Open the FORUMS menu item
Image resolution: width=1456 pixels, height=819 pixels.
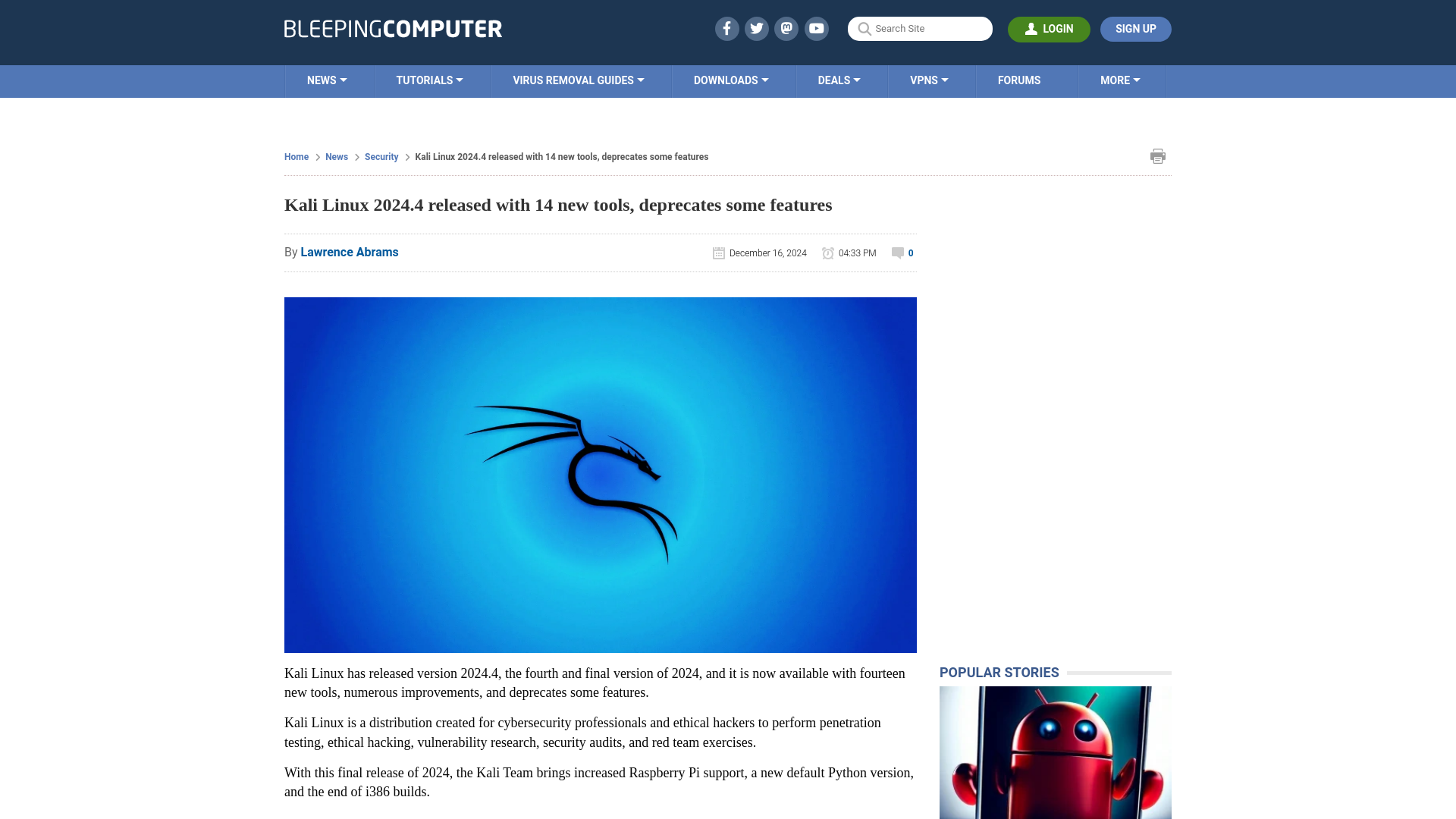pos(1019,80)
